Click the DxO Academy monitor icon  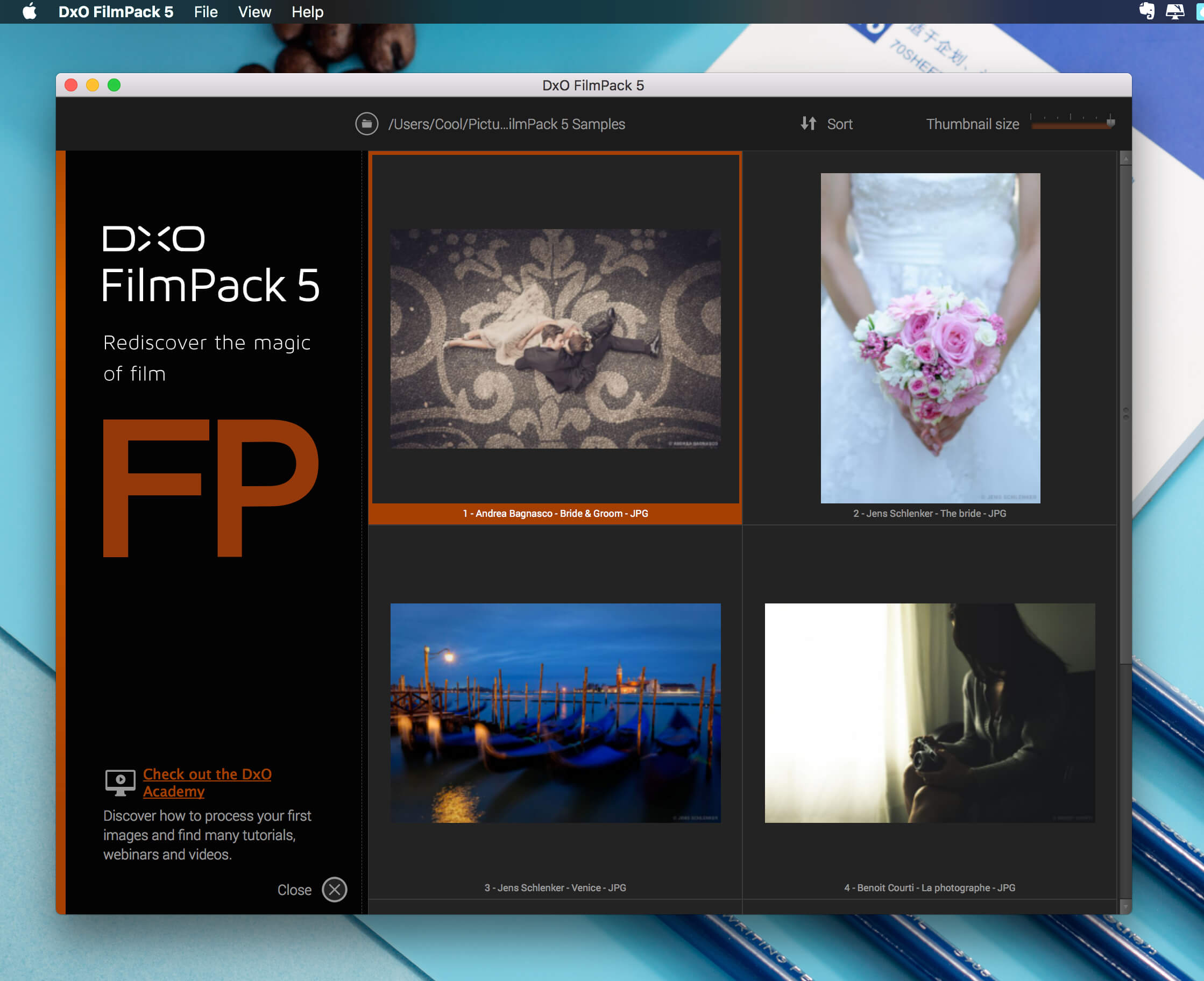pyautogui.click(x=121, y=782)
